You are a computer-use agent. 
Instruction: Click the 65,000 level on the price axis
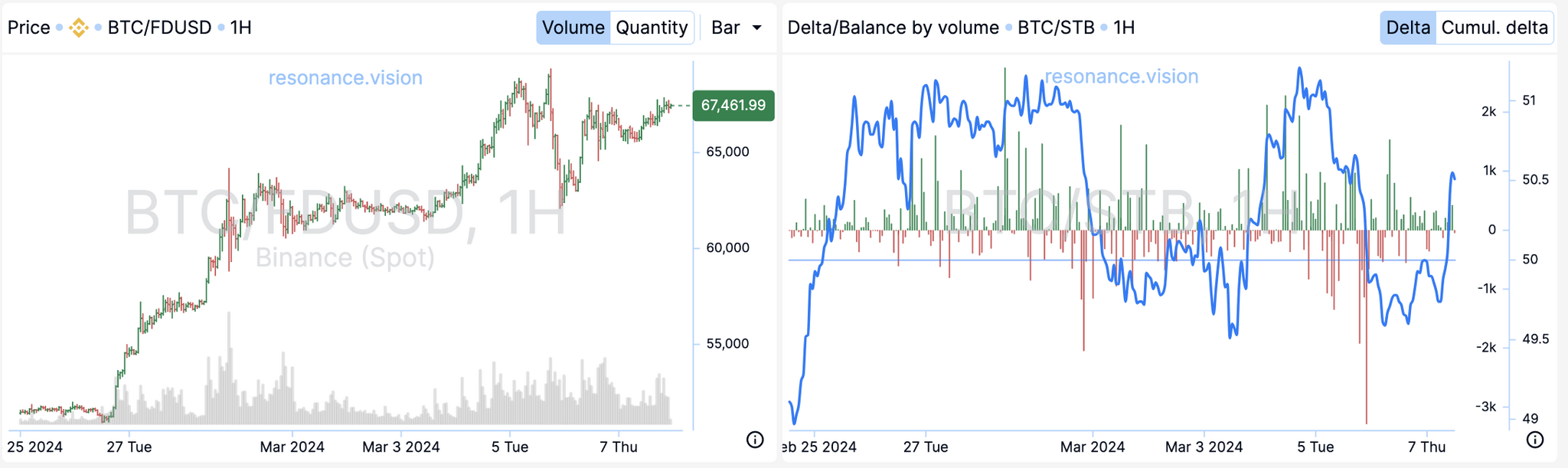click(727, 152)
